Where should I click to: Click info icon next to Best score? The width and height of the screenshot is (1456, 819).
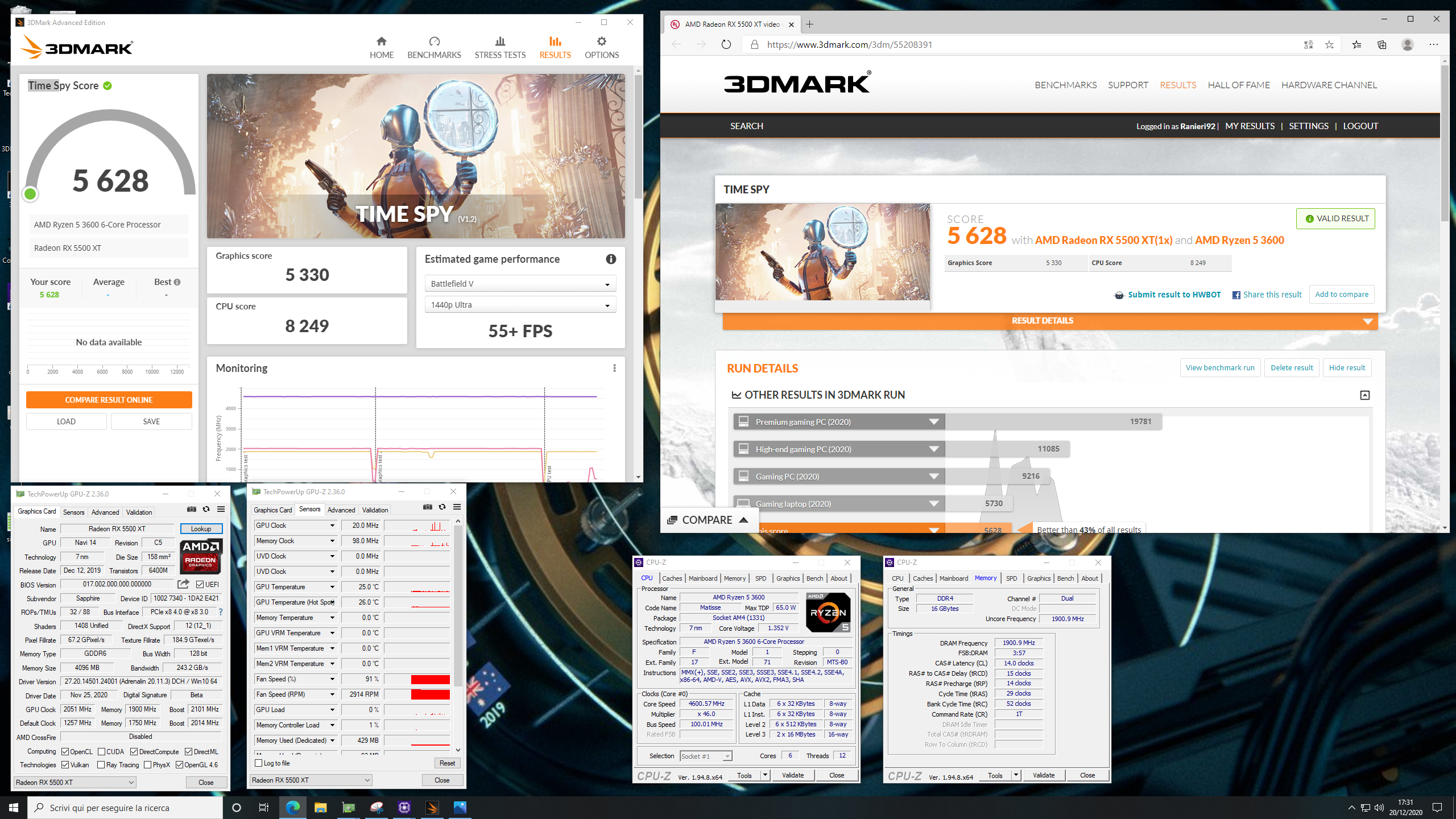point(177,282)
